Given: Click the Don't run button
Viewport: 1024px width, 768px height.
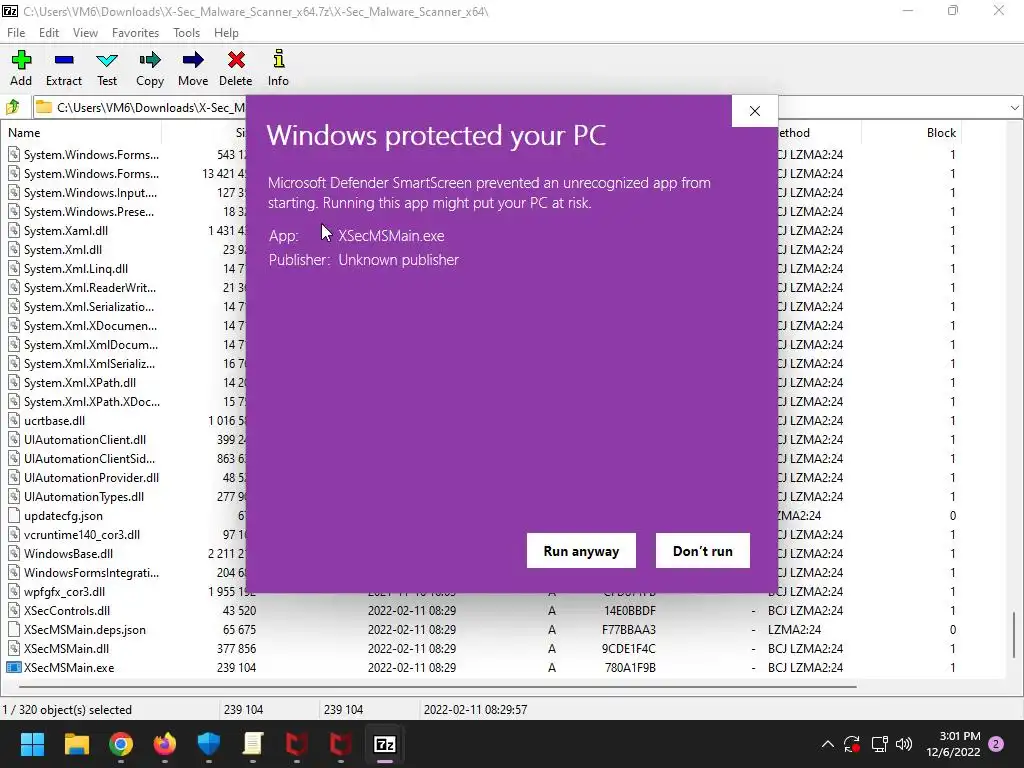Looking at the screenshot, I should [703, 551].
